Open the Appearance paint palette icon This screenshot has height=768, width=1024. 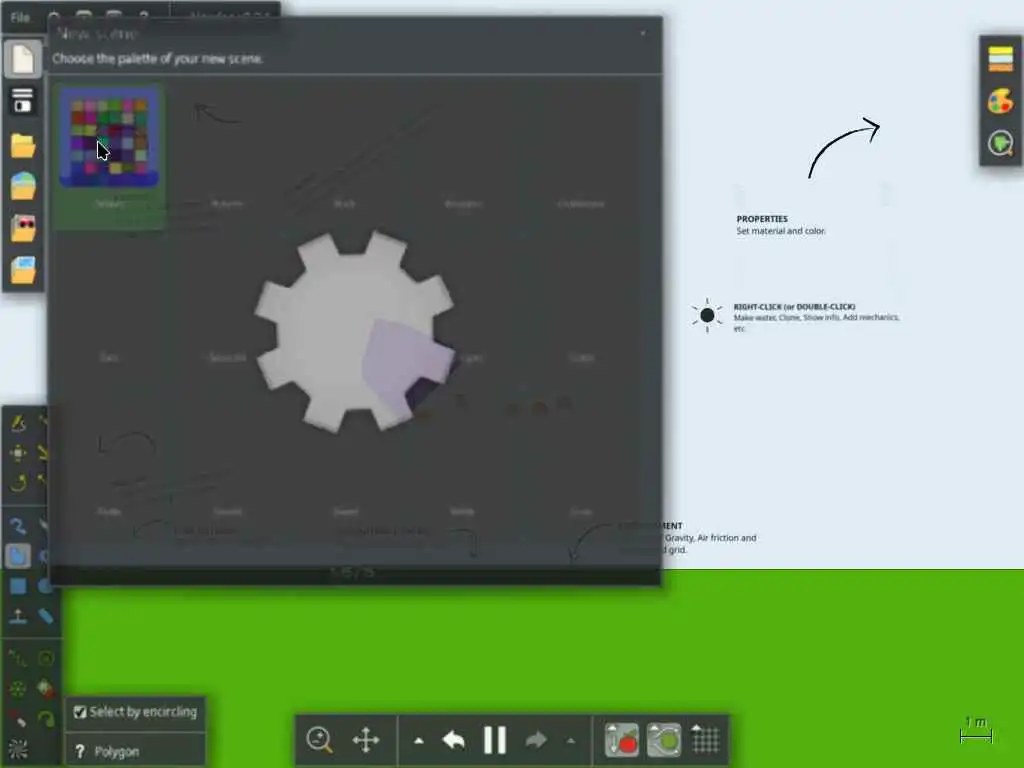point(1000,101)
